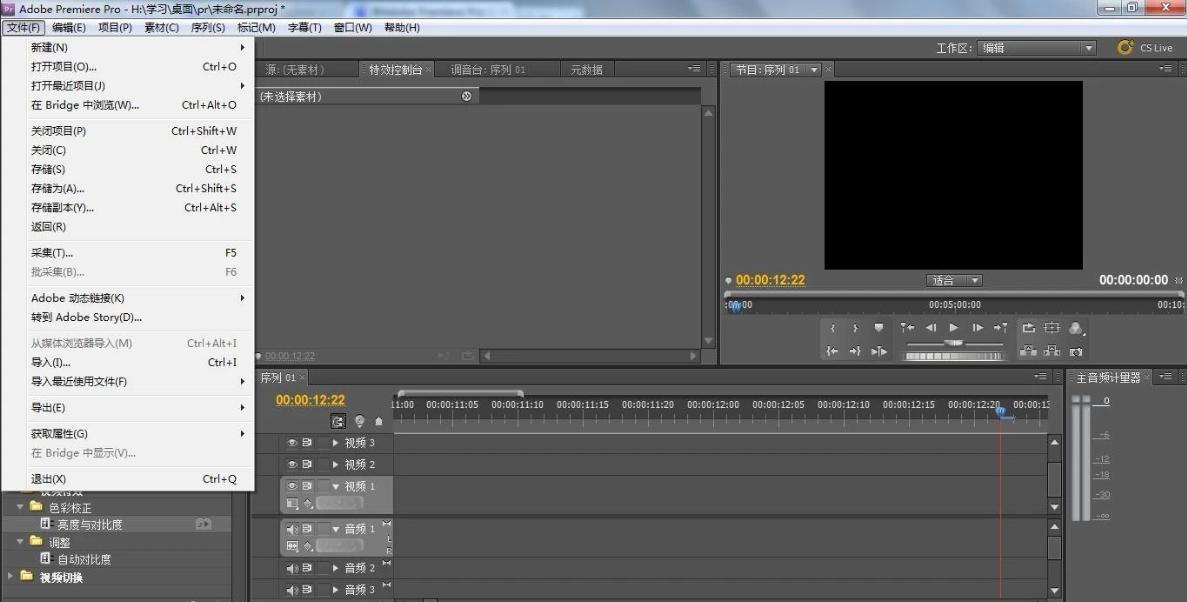Select 导入(I)... from the File menu
The width and height of the screenshot is (1187, 602).
(x=51, y=362)
